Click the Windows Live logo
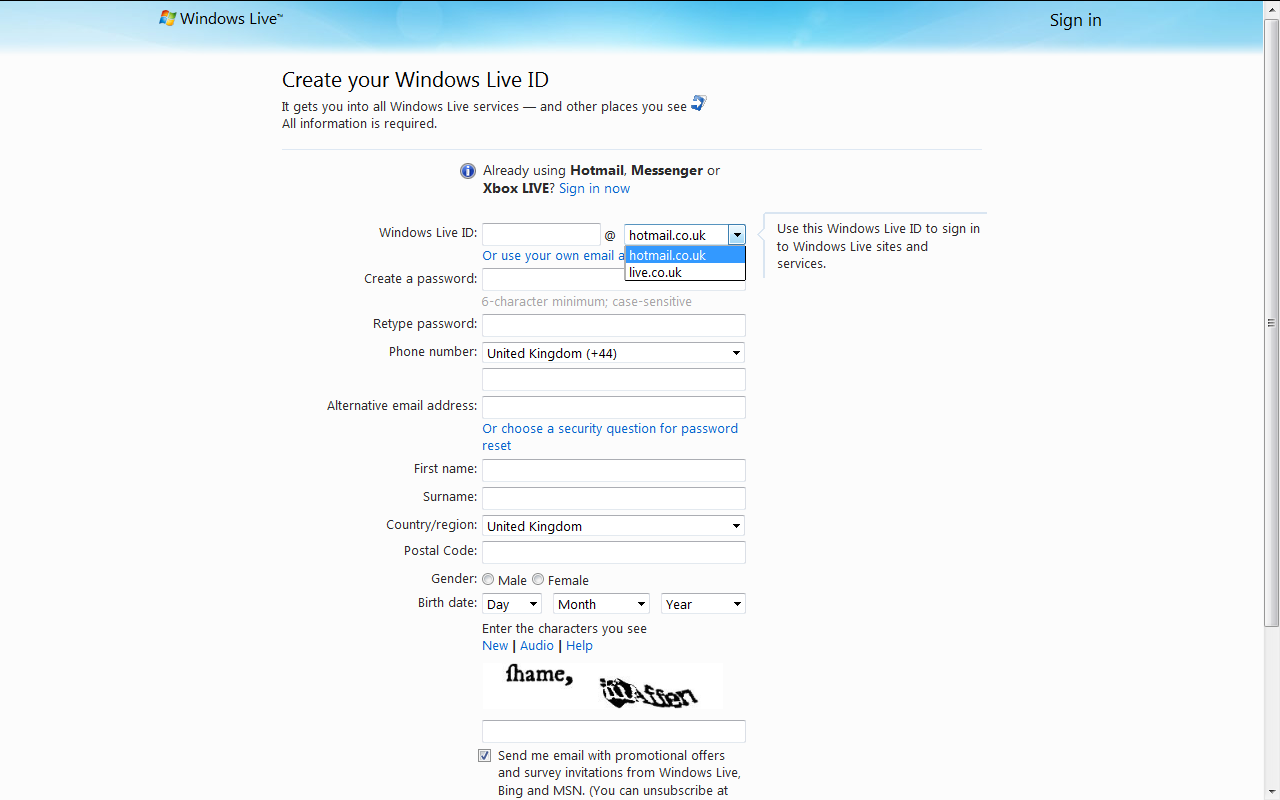Screen dimensions: 1280x800 221,18
